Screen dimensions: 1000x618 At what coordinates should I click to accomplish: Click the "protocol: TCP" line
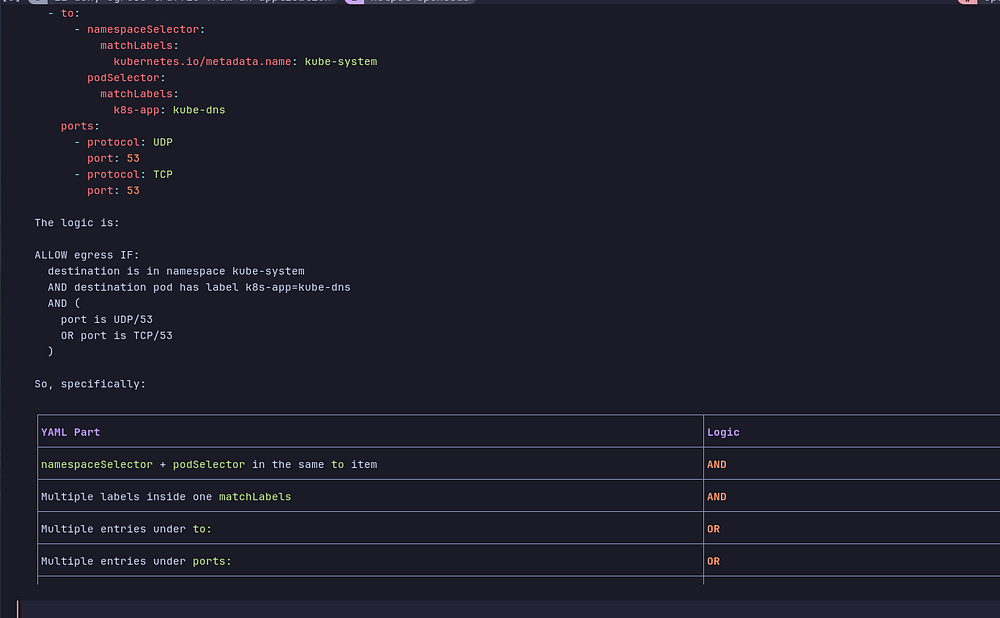pos(124,174)
